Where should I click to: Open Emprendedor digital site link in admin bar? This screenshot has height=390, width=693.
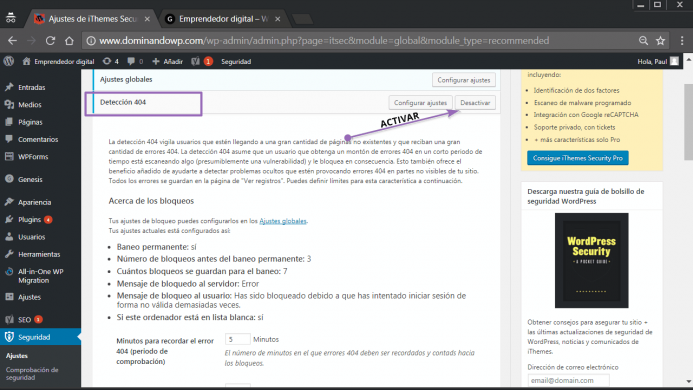tap(58, 61)
